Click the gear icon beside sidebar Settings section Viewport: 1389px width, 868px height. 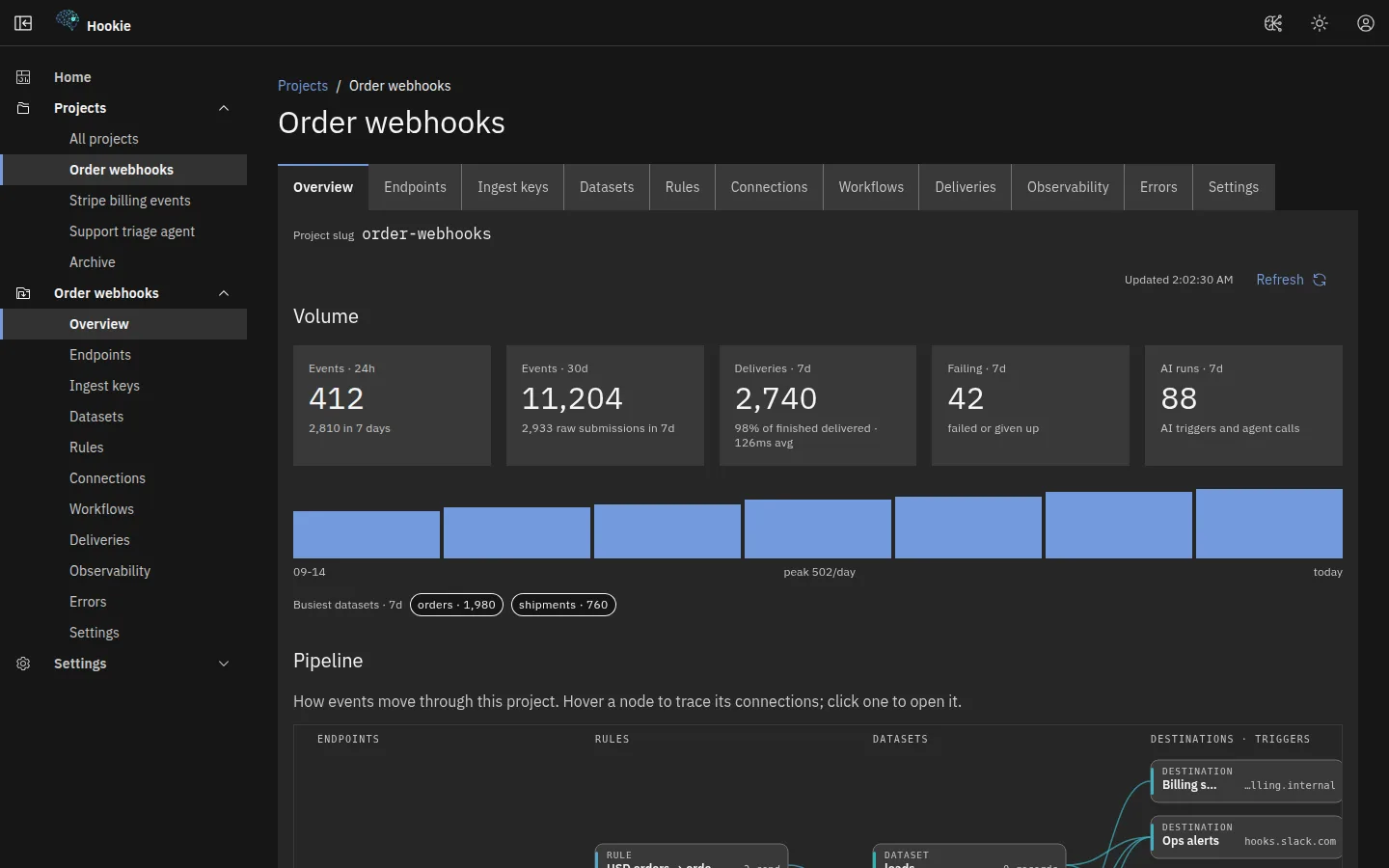(23, 664)
